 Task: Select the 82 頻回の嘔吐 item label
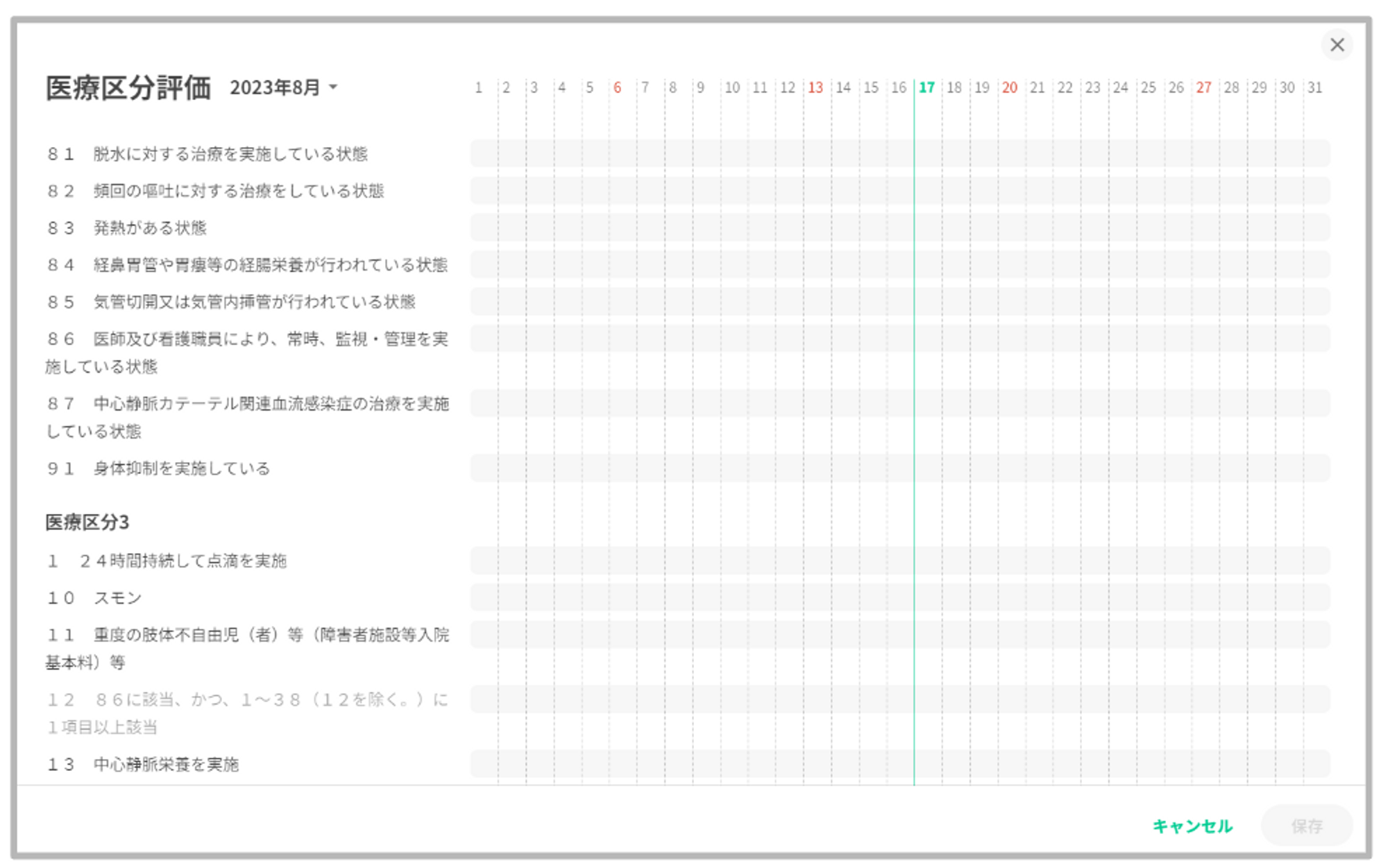coord(215,191)
